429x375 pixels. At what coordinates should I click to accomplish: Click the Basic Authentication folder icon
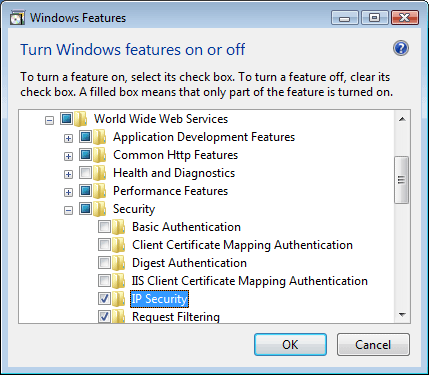(118, 227)
